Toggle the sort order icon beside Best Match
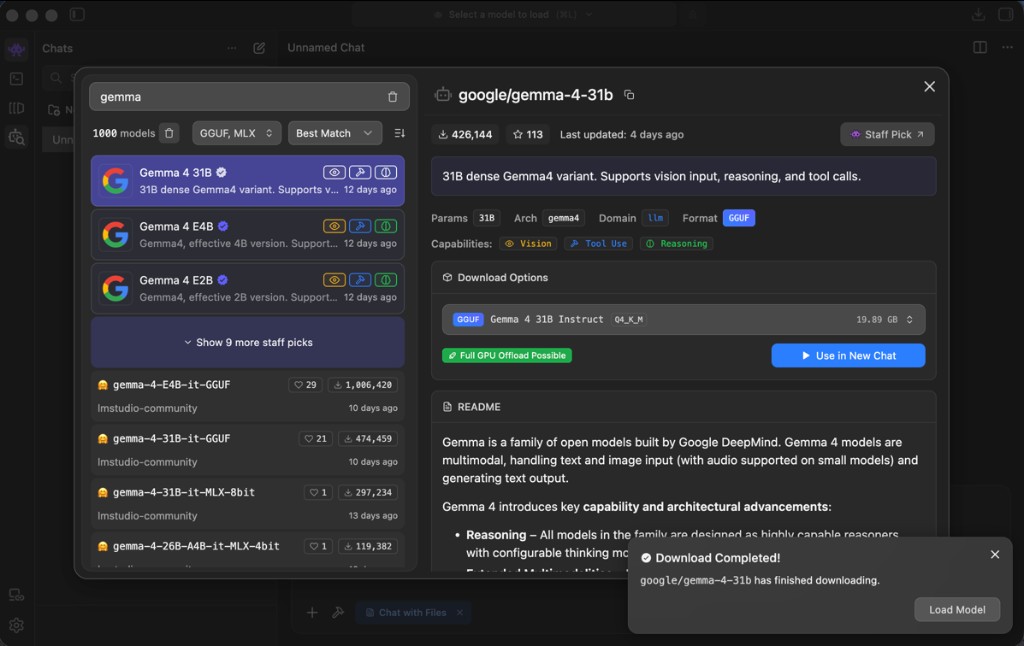Screen dimensions: 1024x646 [x=400, y=133]
